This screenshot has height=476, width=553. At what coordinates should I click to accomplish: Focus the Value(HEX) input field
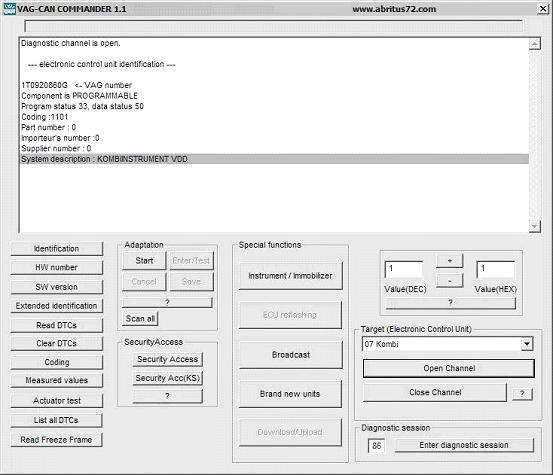(496, 270)
